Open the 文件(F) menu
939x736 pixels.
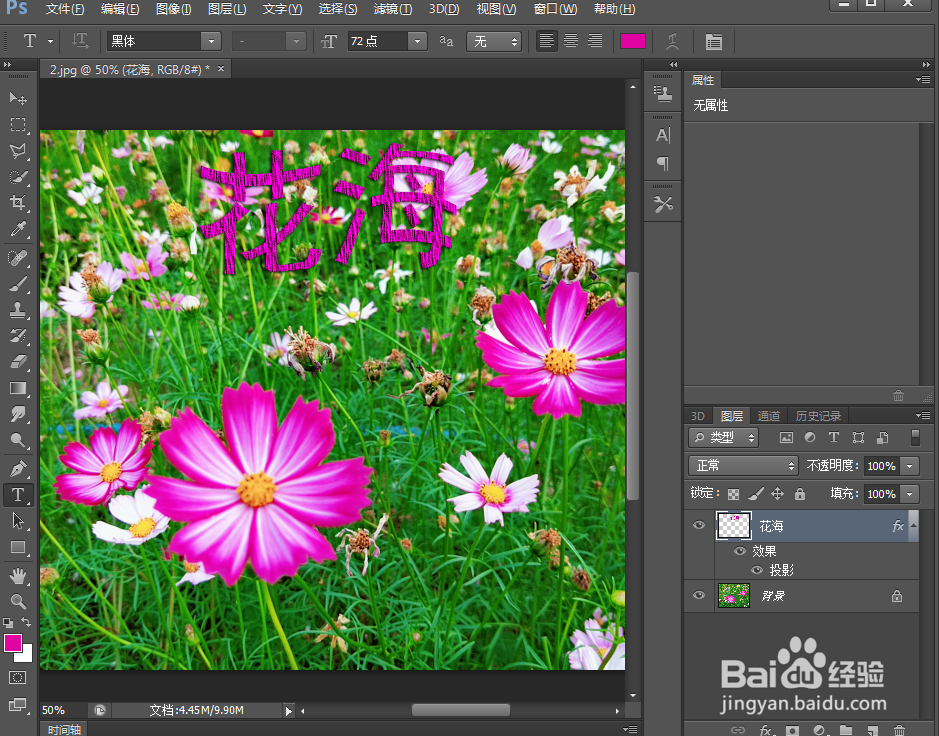(65, 9)
